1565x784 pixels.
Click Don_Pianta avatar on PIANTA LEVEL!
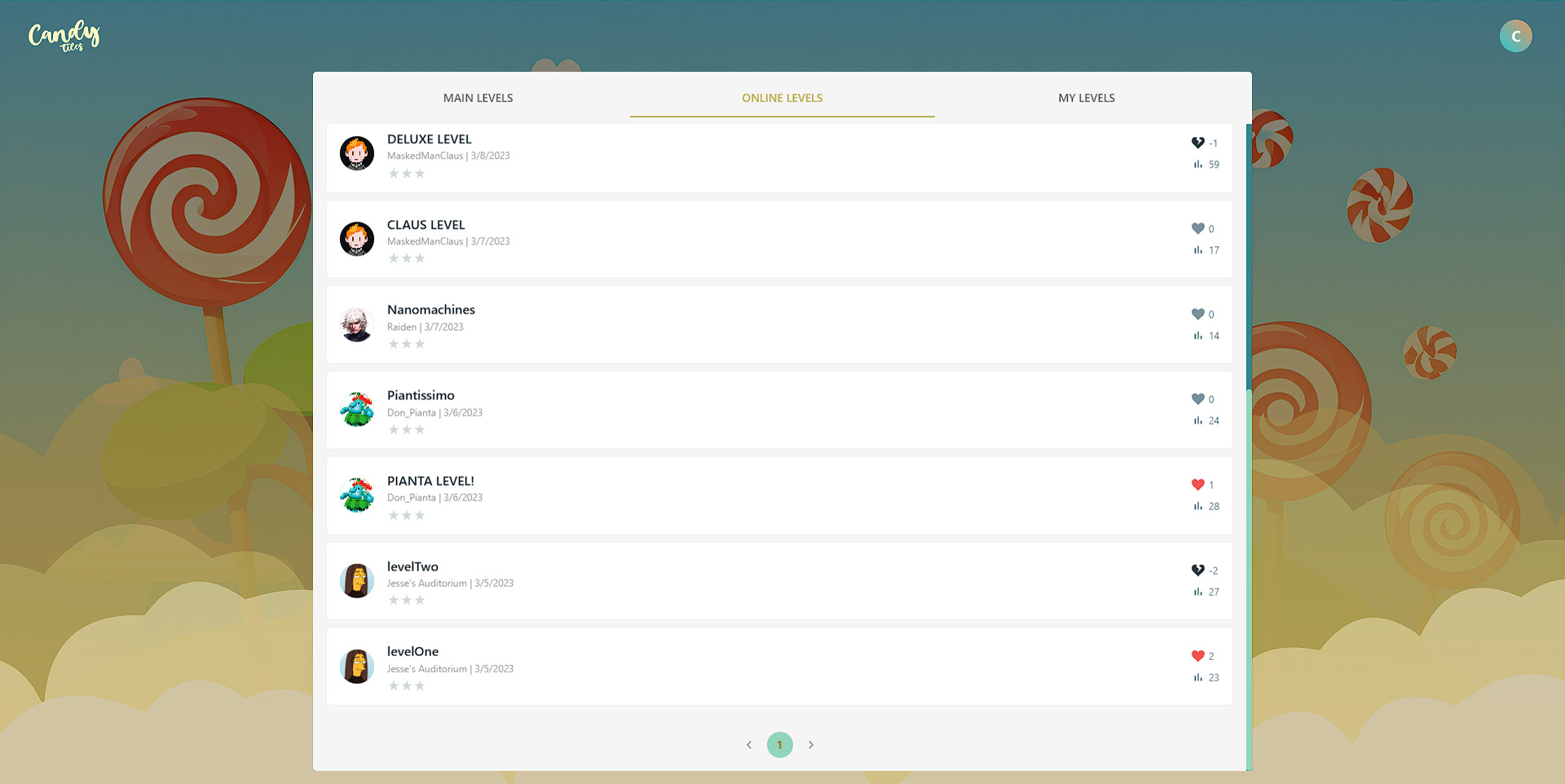[357, 496]
